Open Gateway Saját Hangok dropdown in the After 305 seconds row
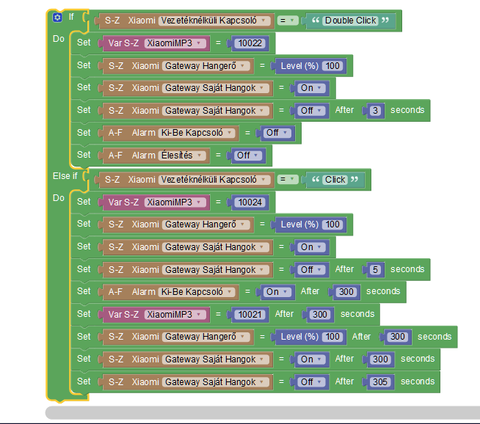The height and width of the screenshot is (424, 480). click(216, 382)
